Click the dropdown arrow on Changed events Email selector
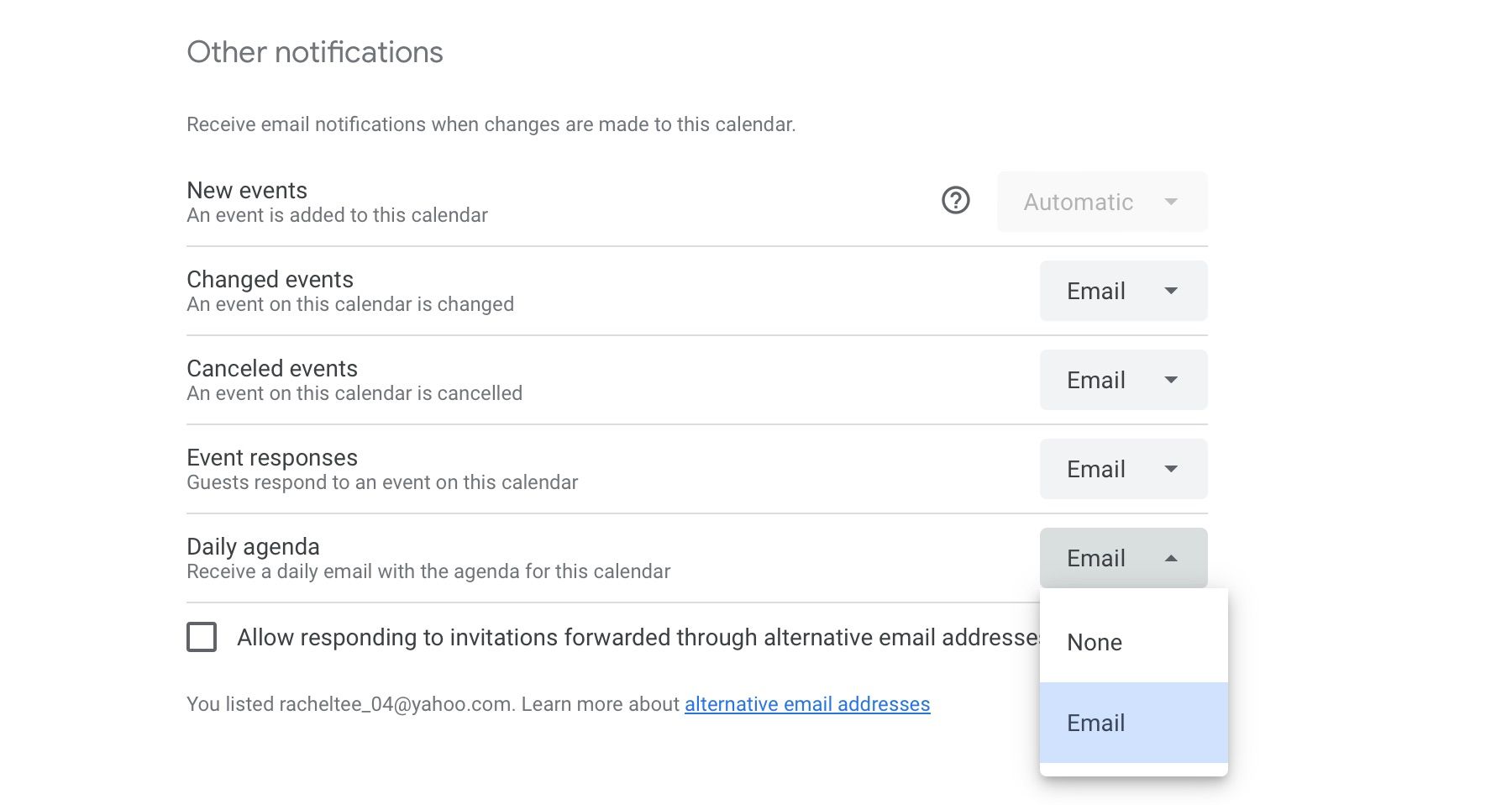1512x805 pixels. tap(1173, 291)
